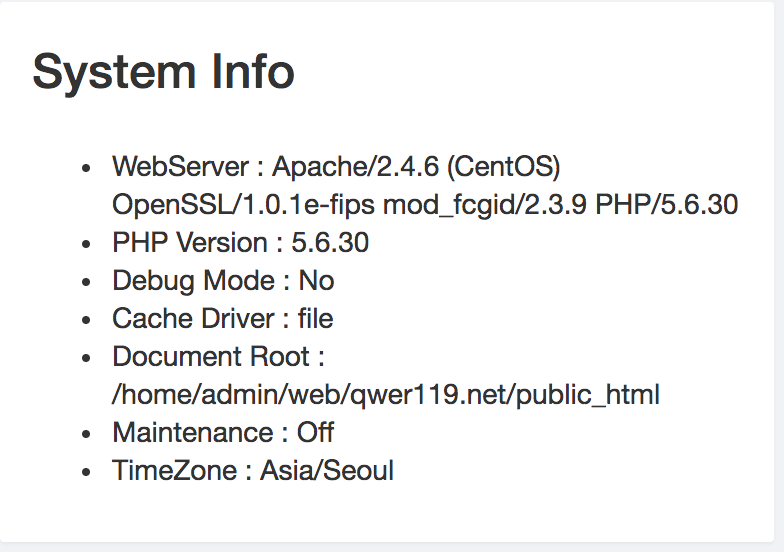Click the Maintenance value Off
784x552 pixels.
315,433
